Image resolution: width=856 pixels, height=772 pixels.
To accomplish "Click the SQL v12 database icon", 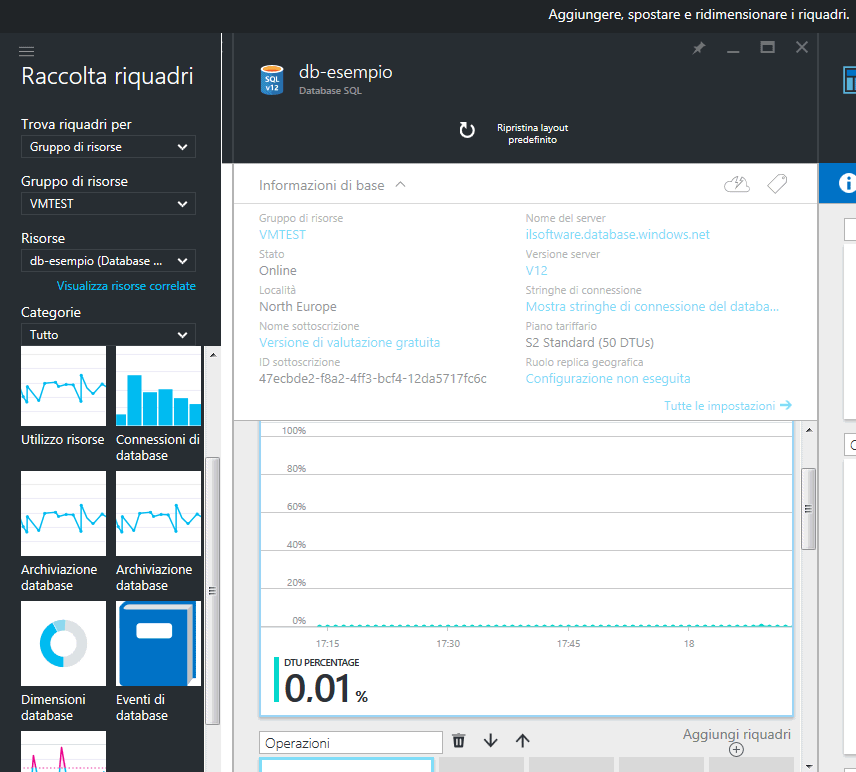I will click(272, 80).
